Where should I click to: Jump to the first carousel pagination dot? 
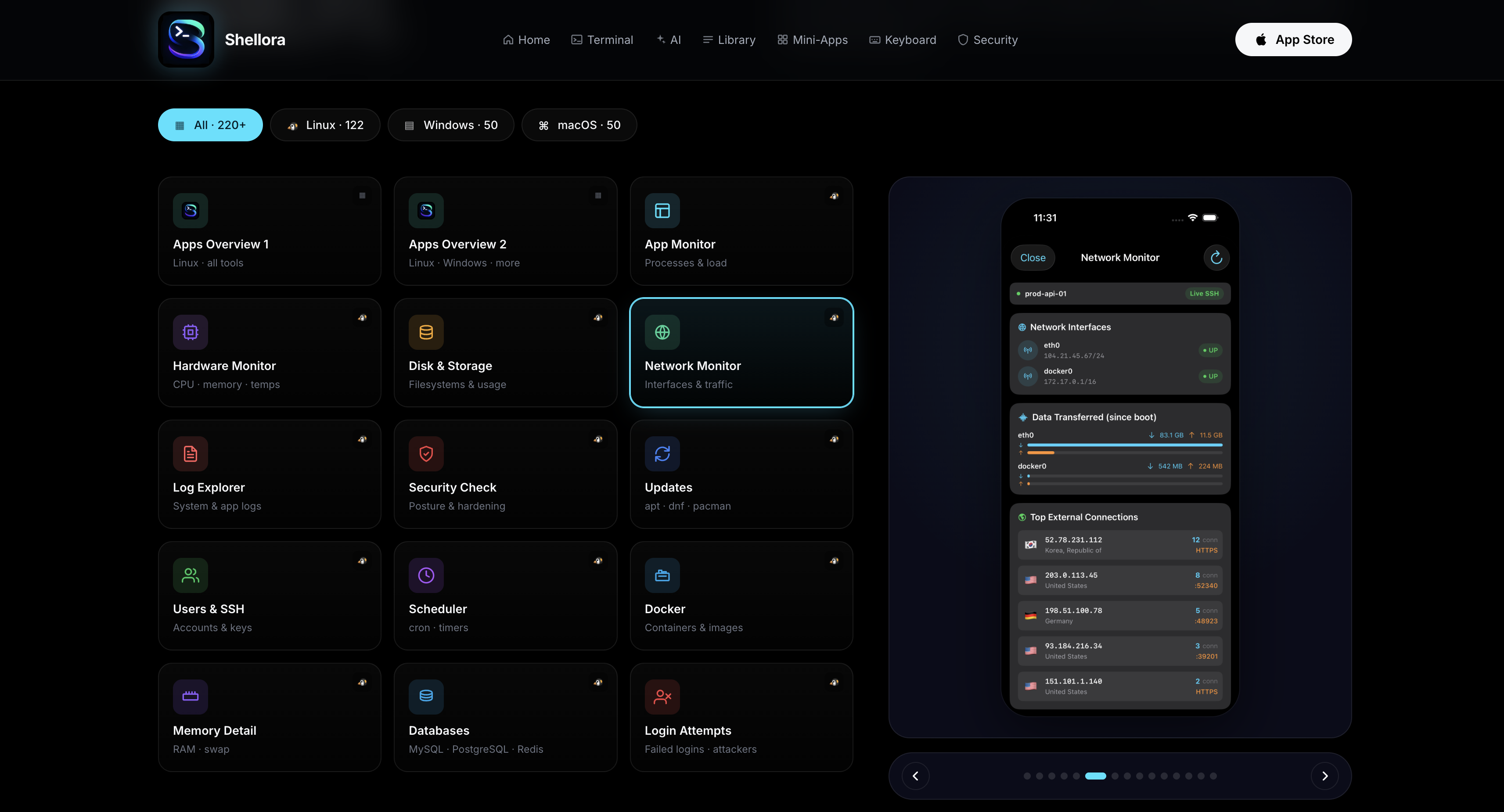click(x=1027, y=776)
